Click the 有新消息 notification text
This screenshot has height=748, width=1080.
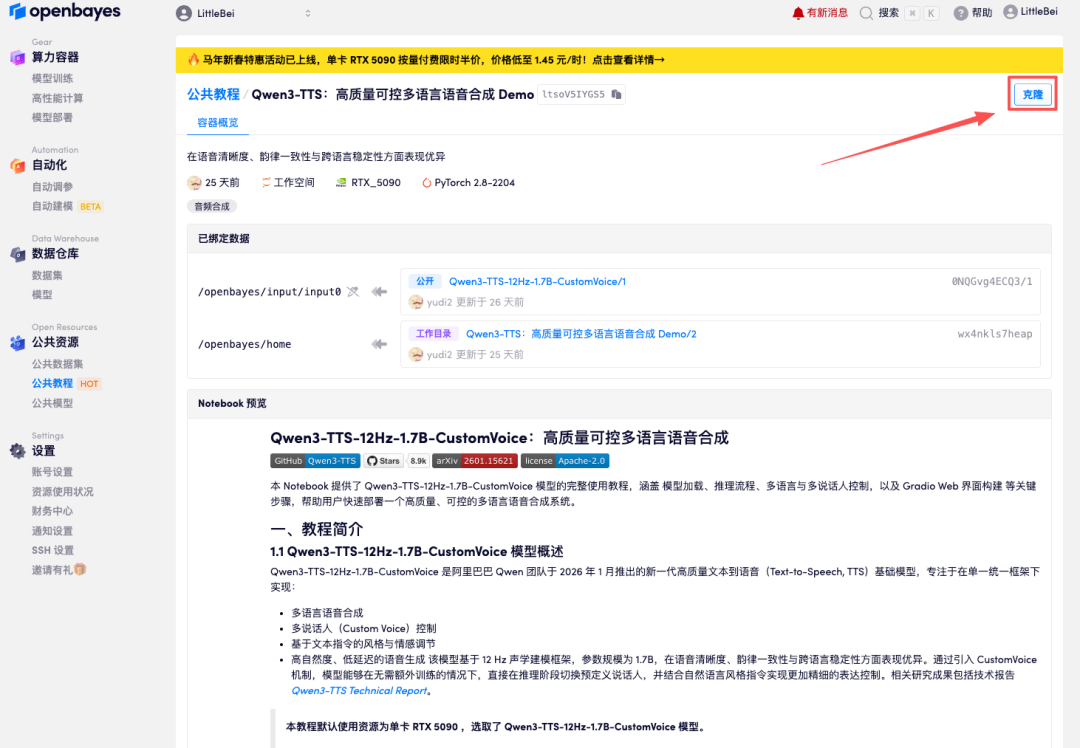point(827,13)
